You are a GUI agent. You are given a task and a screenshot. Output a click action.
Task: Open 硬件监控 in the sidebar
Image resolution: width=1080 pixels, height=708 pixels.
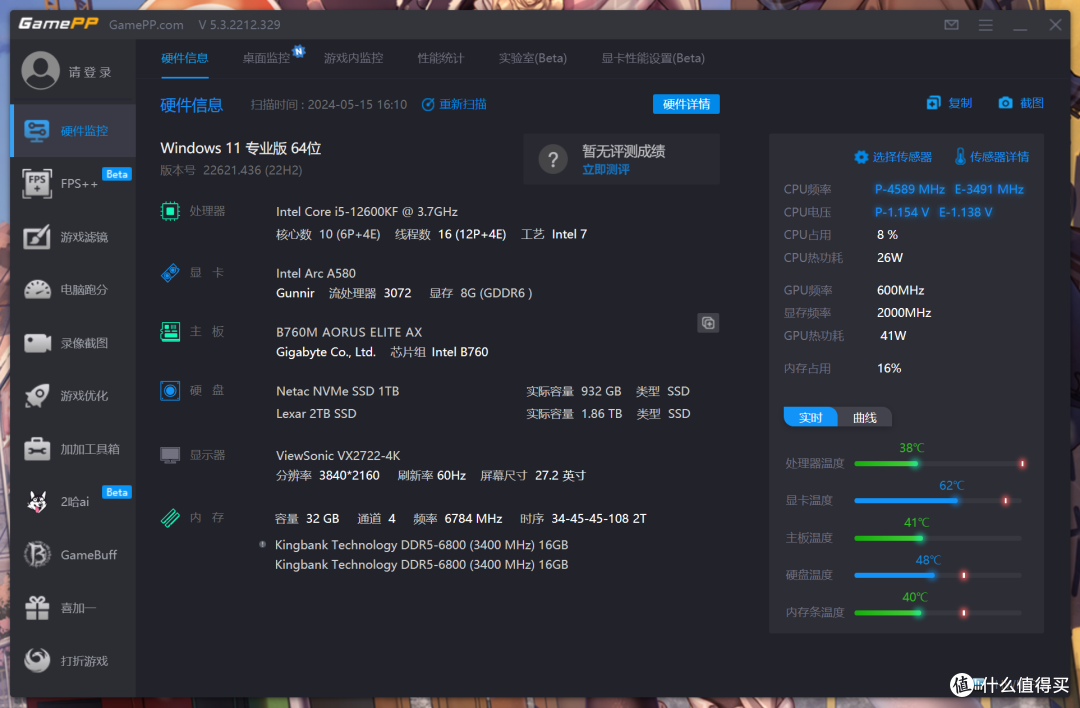coord(73,130)
